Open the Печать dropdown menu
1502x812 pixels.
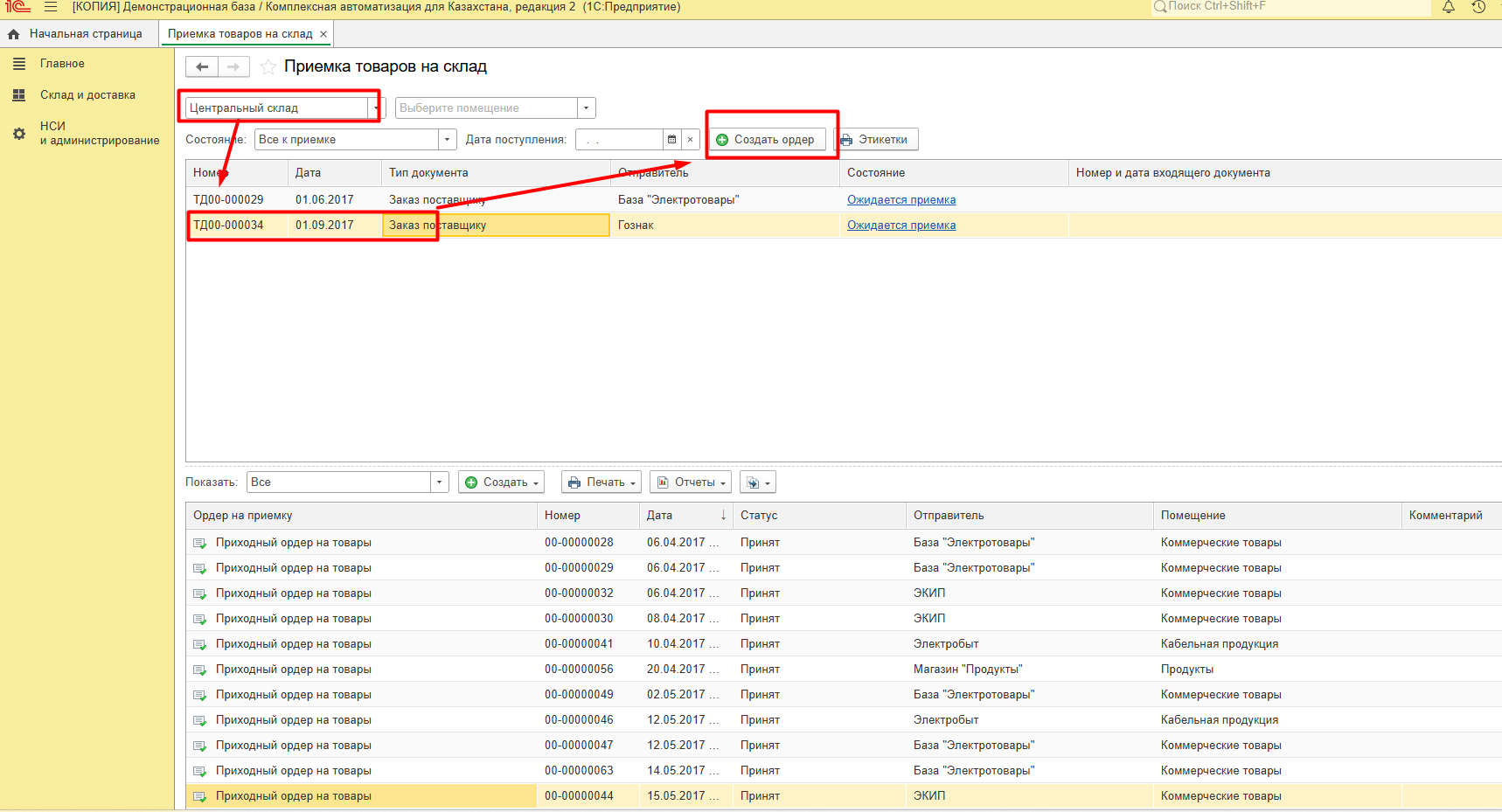(601, 482)
